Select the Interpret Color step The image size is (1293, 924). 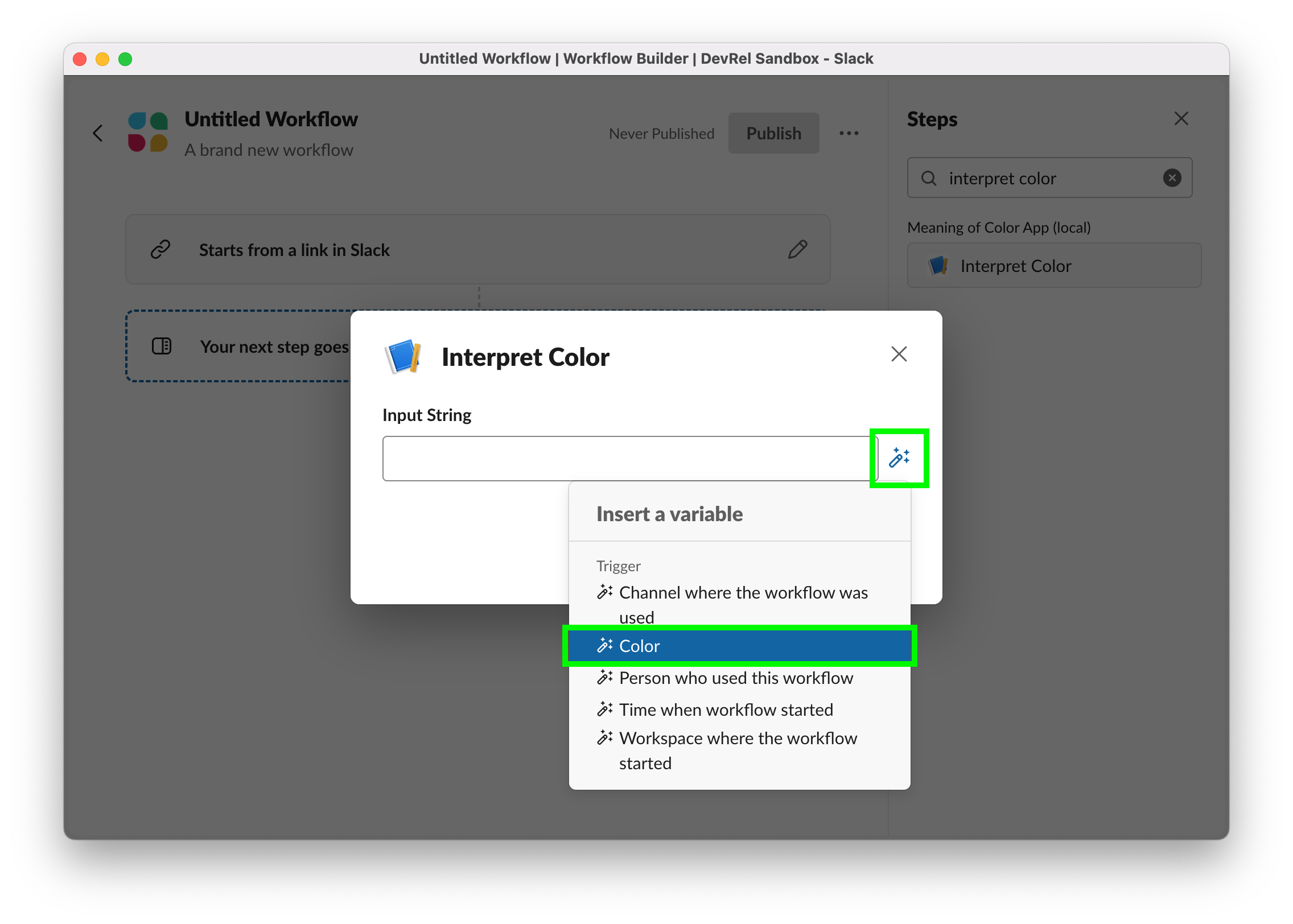click(x=1048, y=265)
